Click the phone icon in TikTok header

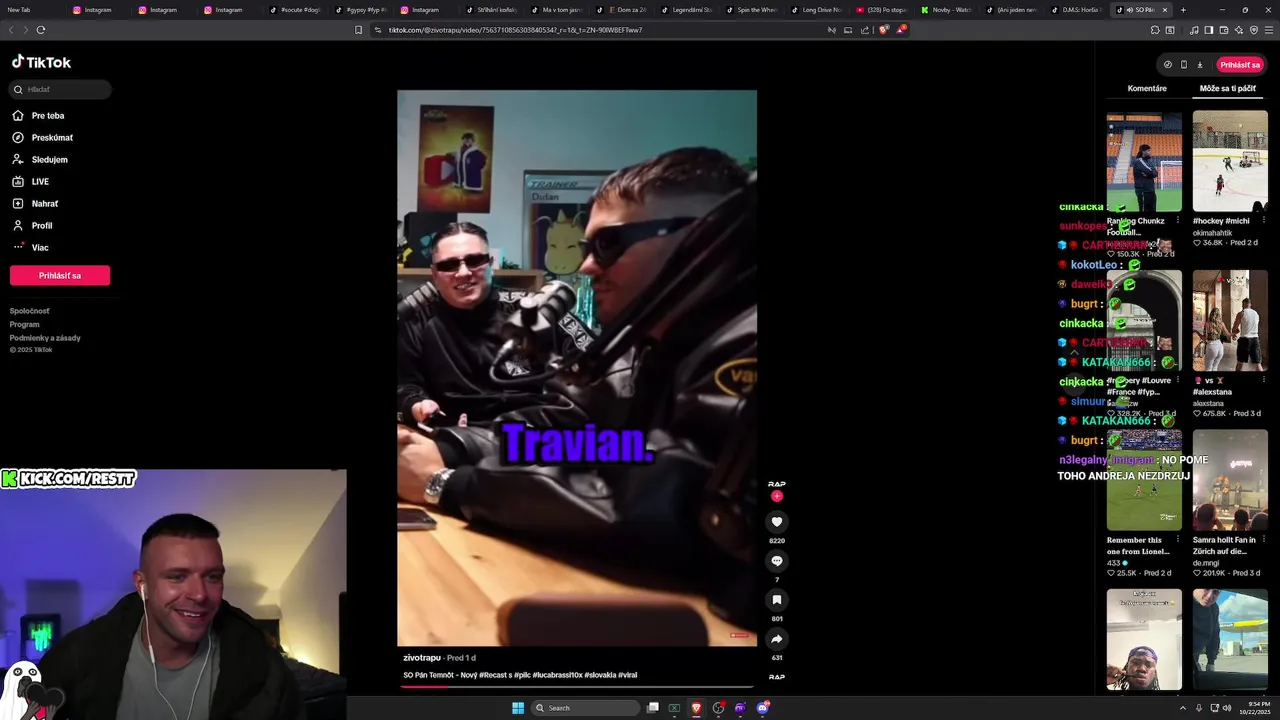1184,65
